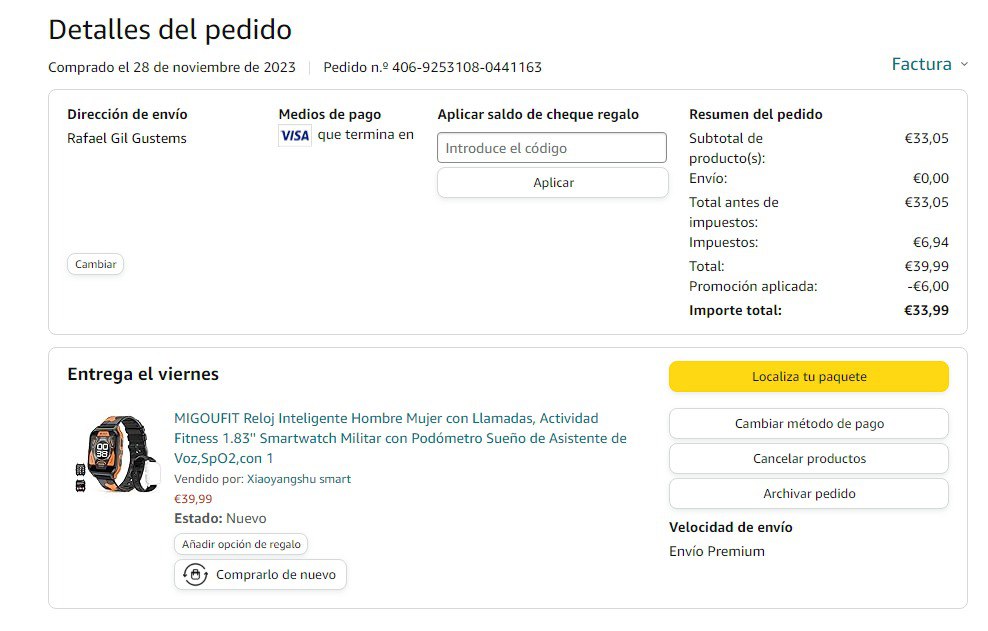The height and width of the screenshot is (631, 988).
Task: Open the smartwatch product thumbnail image
Action: click(x=116, y=456)
